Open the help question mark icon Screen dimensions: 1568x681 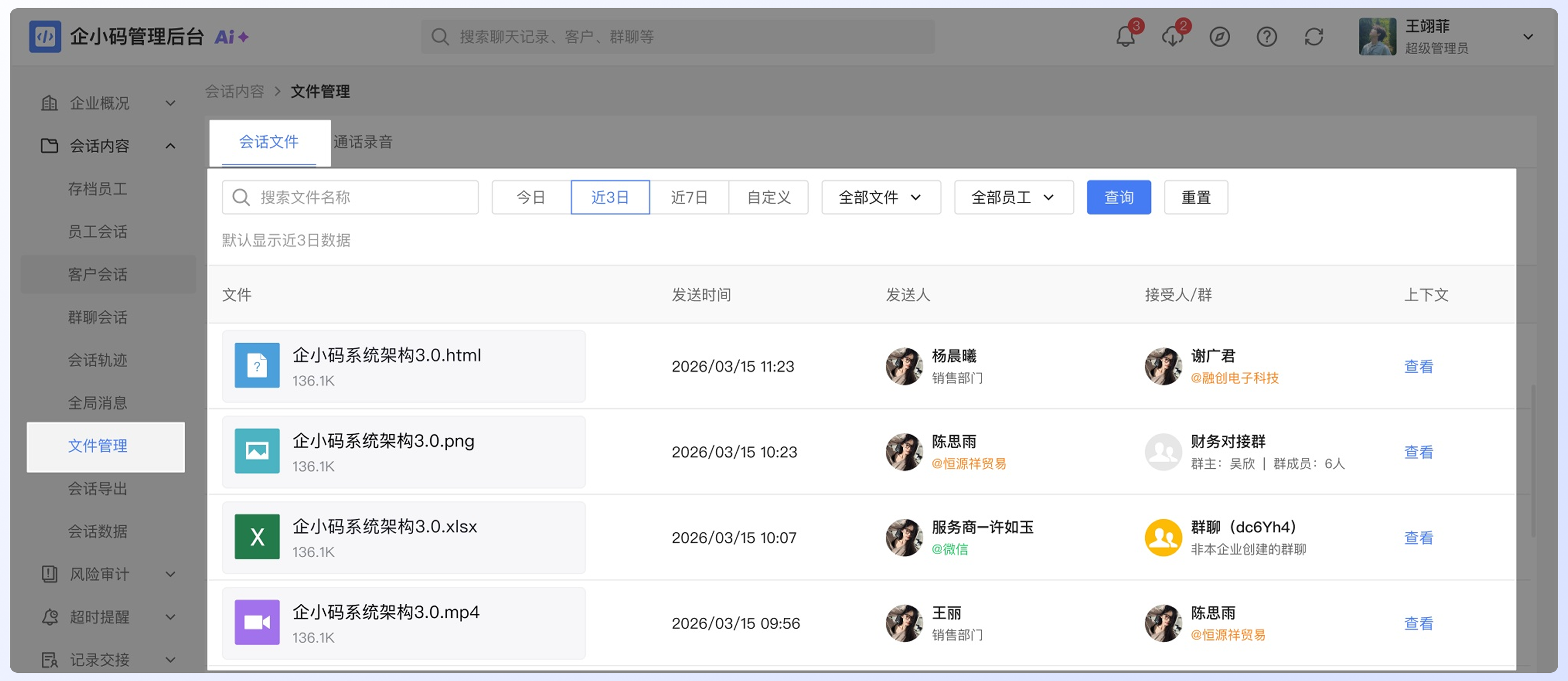tap(1267, 37)
